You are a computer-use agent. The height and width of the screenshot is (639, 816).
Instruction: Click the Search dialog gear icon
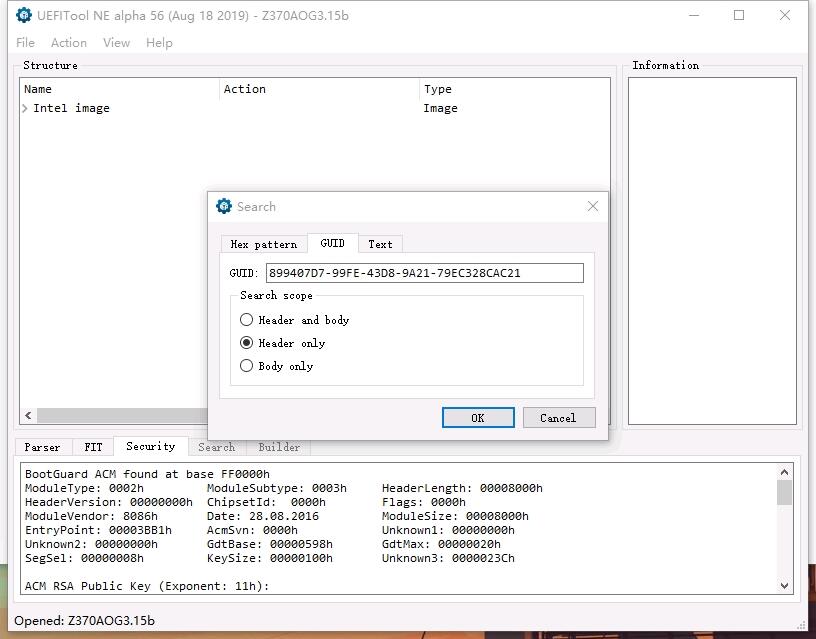pos(224,206)
